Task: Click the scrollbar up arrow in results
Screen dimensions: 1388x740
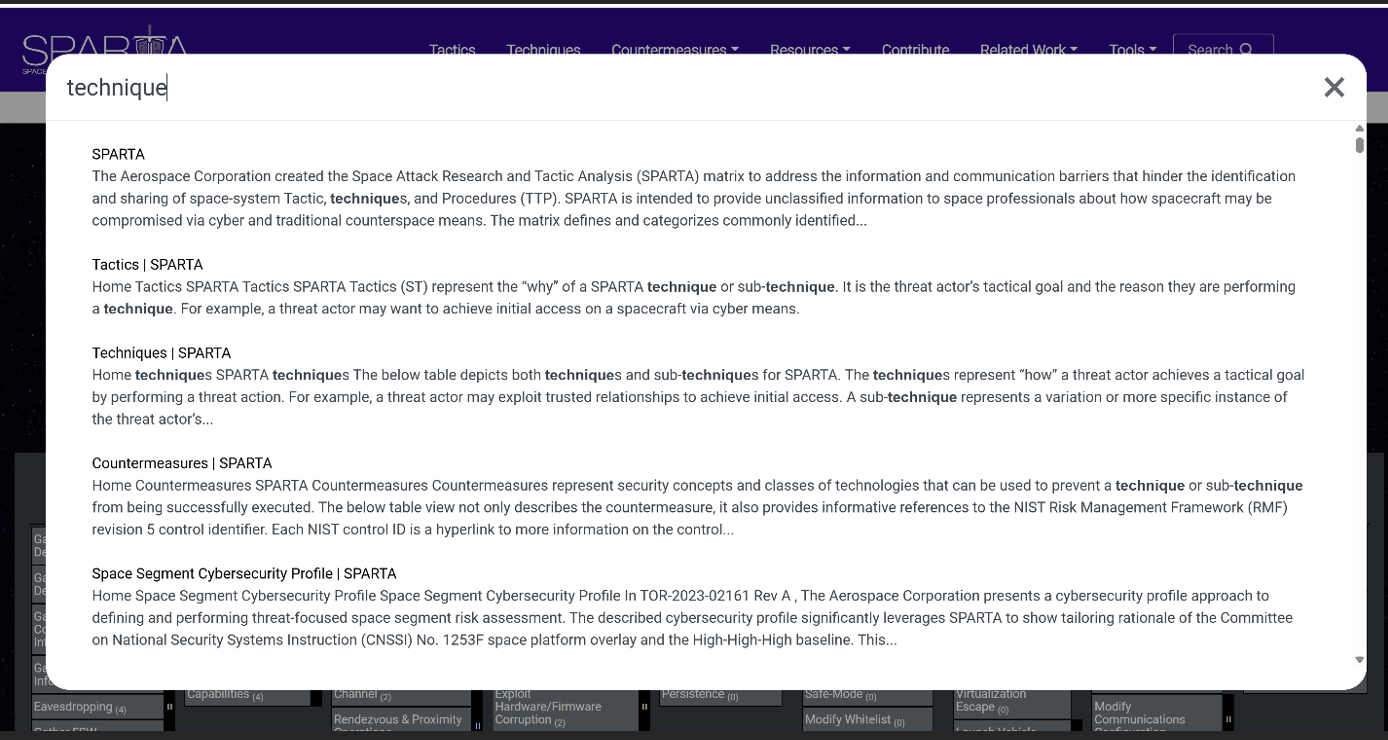Action: tap(1359, 129)
